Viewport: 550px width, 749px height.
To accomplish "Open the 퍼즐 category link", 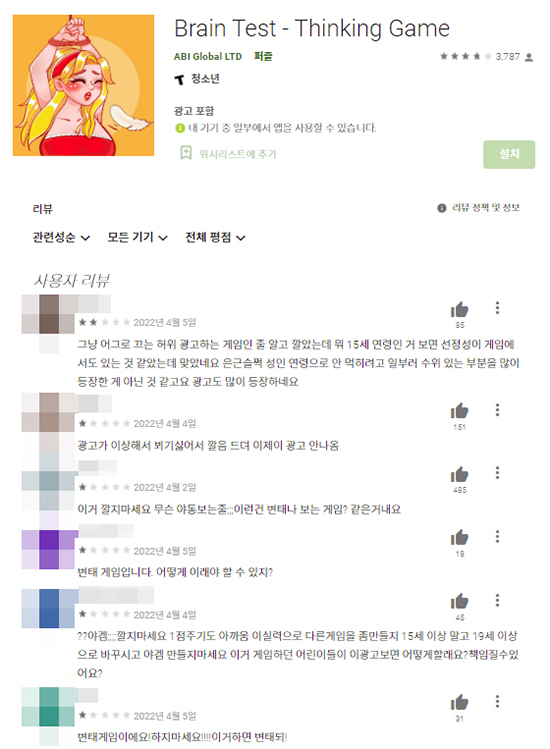I will (263, 56).
